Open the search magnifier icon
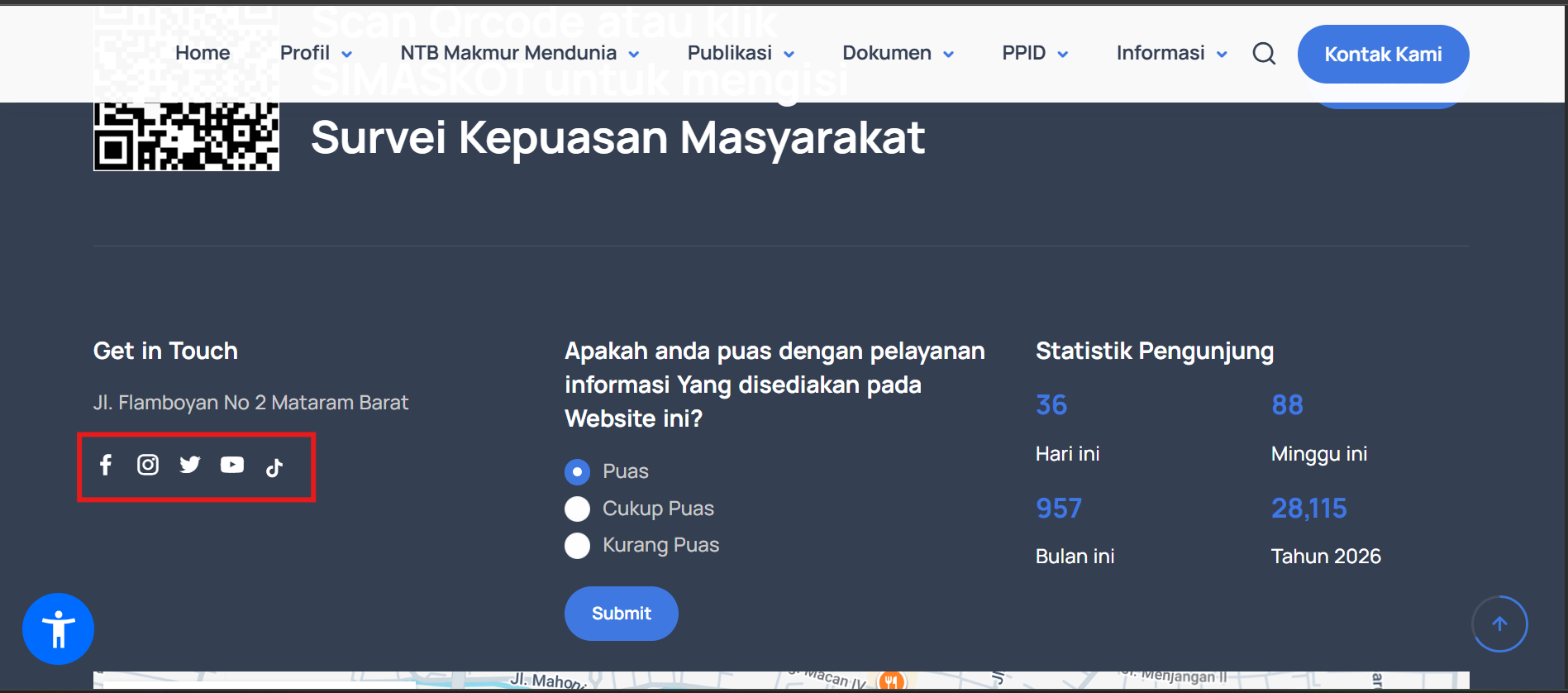This screenshot has height=693, width=1568. 1264,54
